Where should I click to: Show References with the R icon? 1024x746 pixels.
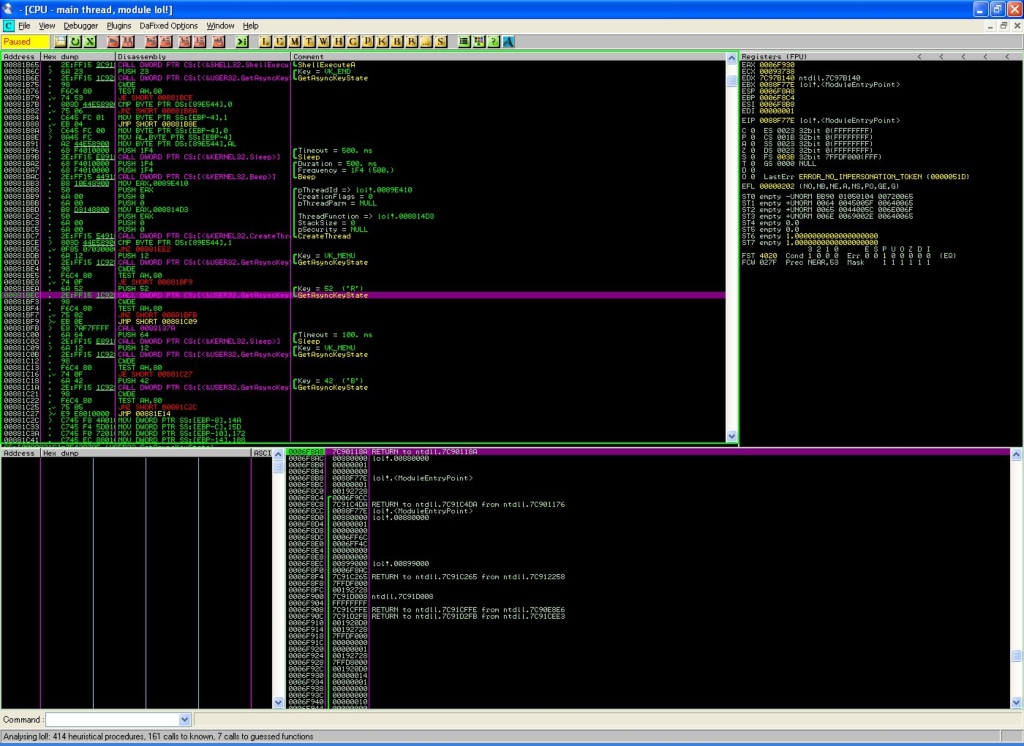pos(412,42)
